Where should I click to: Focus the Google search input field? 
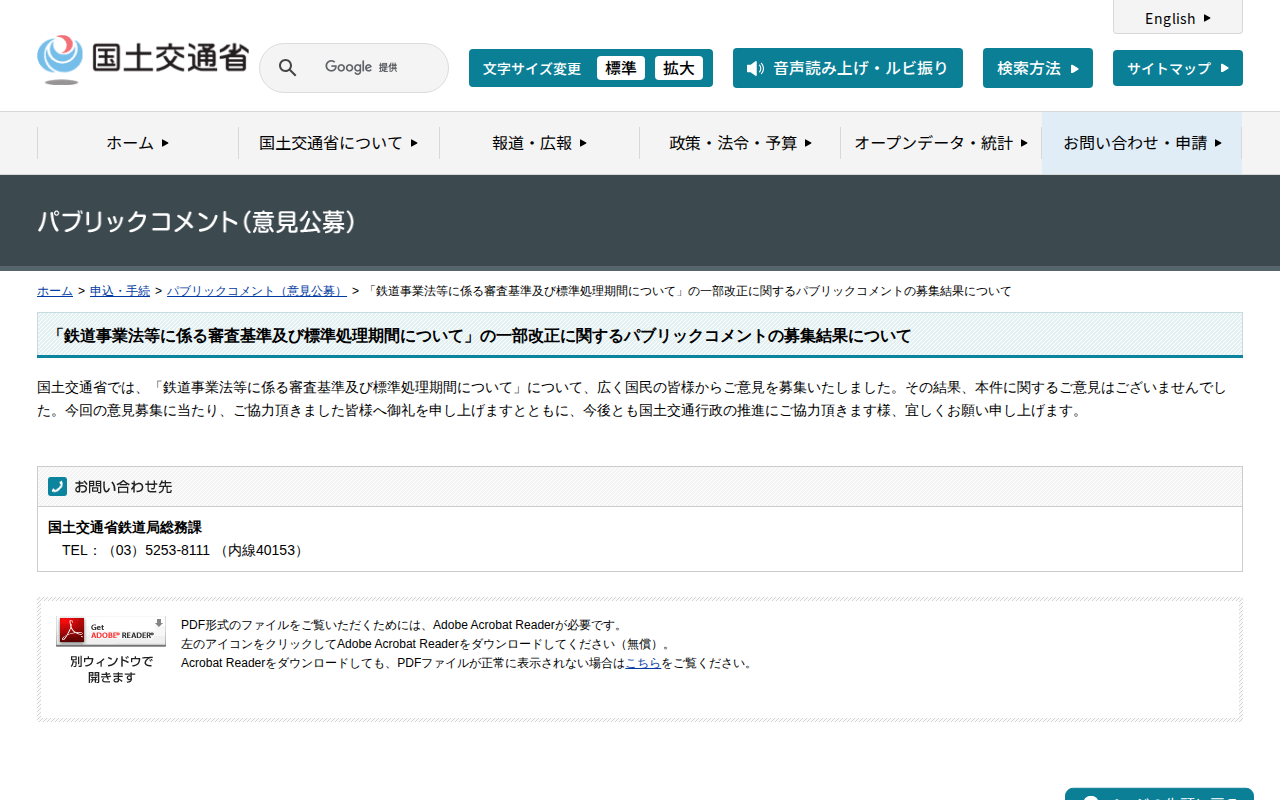tap(370, 68)
